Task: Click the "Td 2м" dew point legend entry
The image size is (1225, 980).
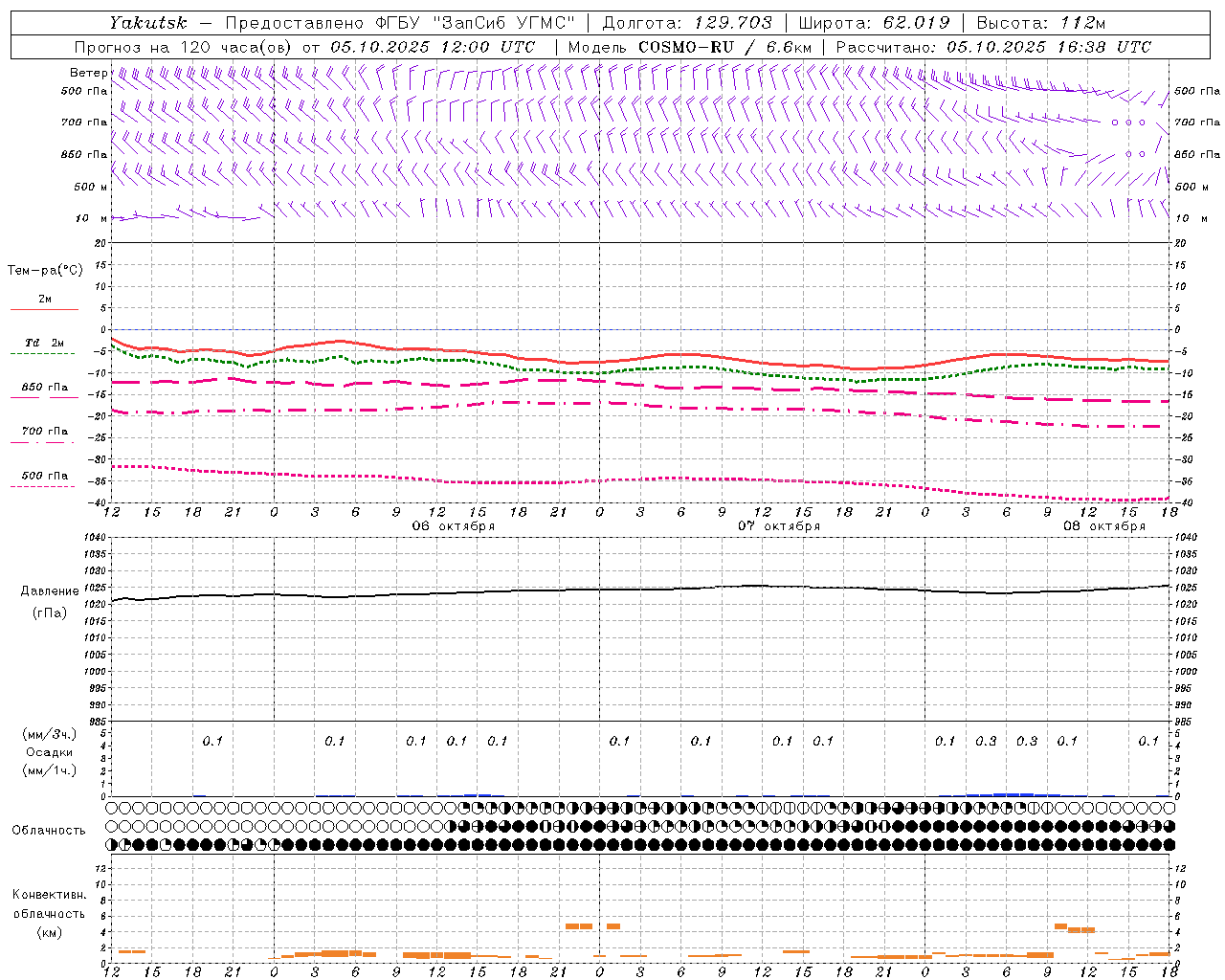Action: pos(44,343)
